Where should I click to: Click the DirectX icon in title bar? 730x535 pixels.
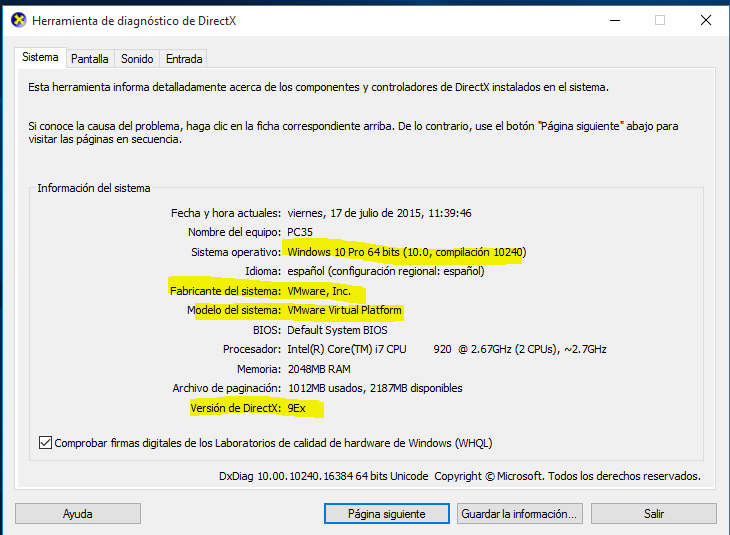tap(19, 20)
